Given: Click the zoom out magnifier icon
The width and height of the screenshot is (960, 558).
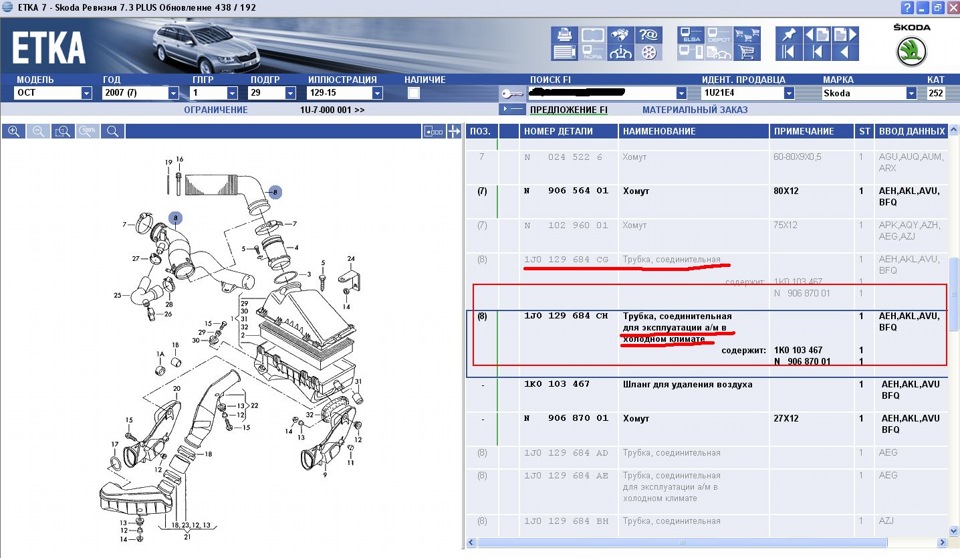Looking at the screenshot, I should coord(38,131).
